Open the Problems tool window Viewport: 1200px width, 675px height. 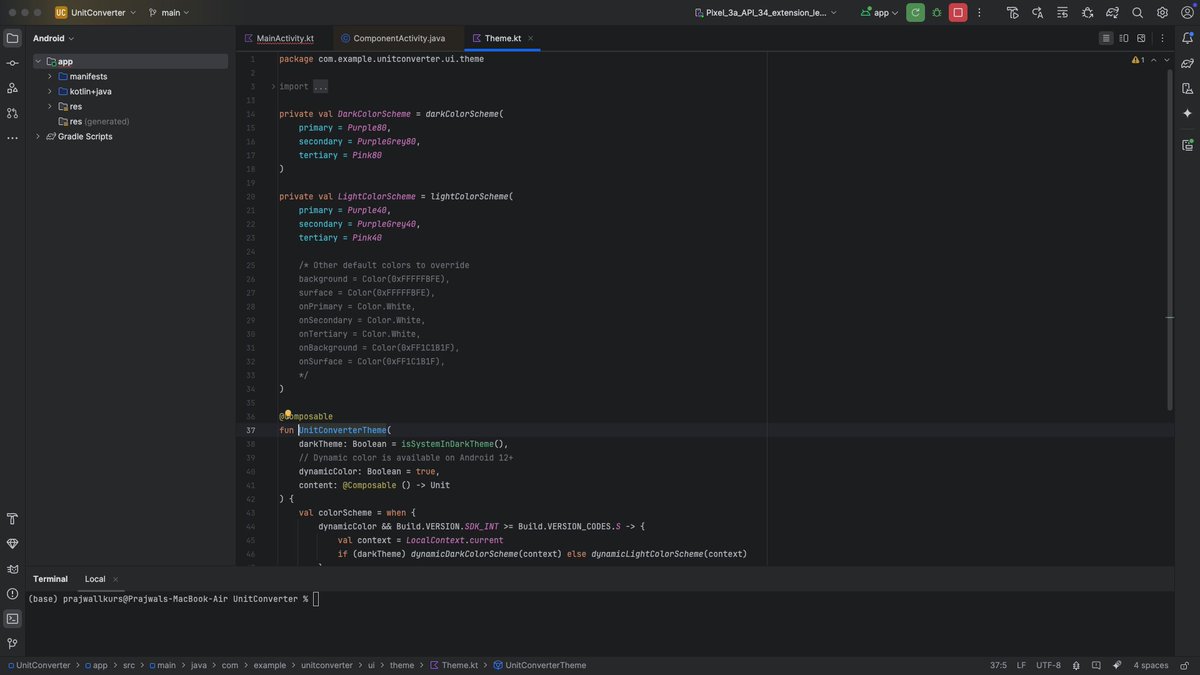(11, 593)
